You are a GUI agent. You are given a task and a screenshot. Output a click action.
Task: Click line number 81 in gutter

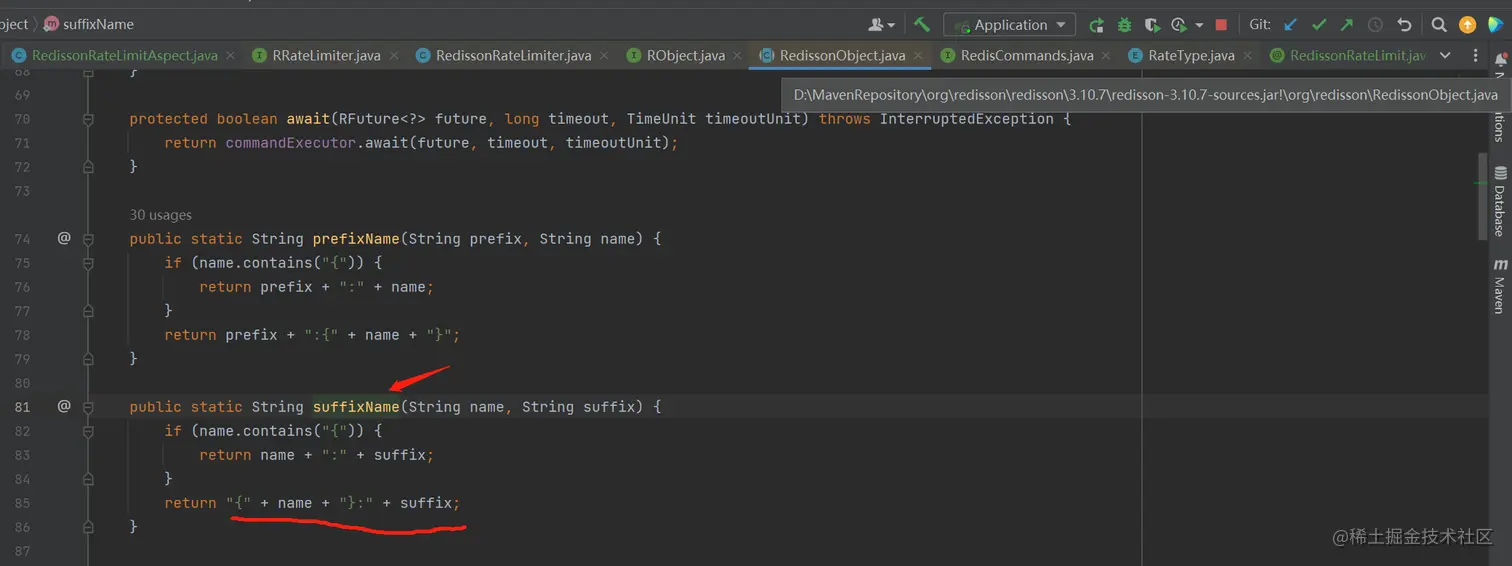tap(22, 407)
